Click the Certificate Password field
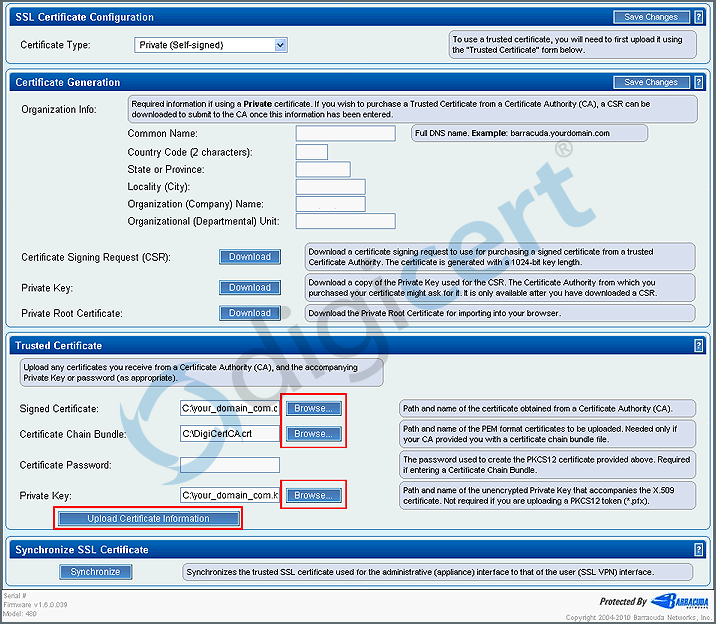The image size is (716, 624). click(x=230, y=465)
